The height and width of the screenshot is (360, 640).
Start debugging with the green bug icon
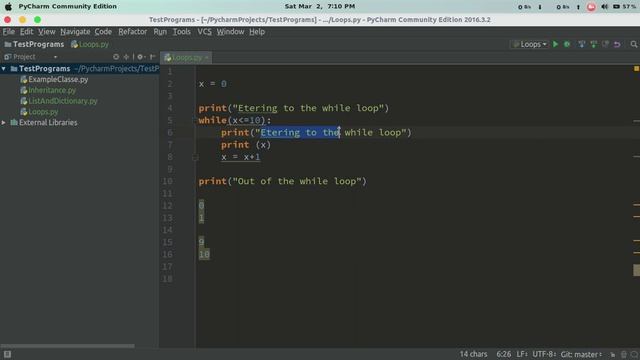coord(567,44)
